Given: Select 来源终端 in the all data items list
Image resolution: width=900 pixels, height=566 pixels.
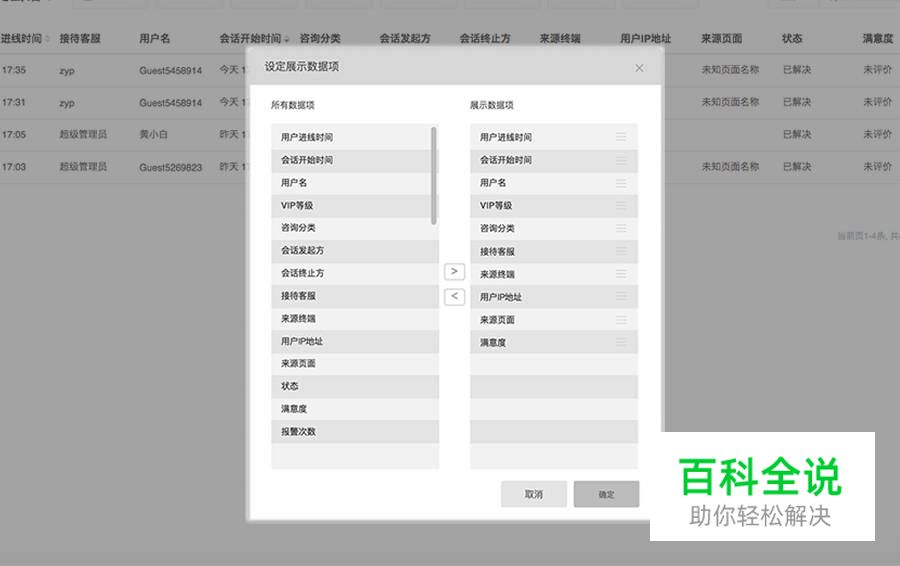Looking at the screenshot, I should point(355,319).
